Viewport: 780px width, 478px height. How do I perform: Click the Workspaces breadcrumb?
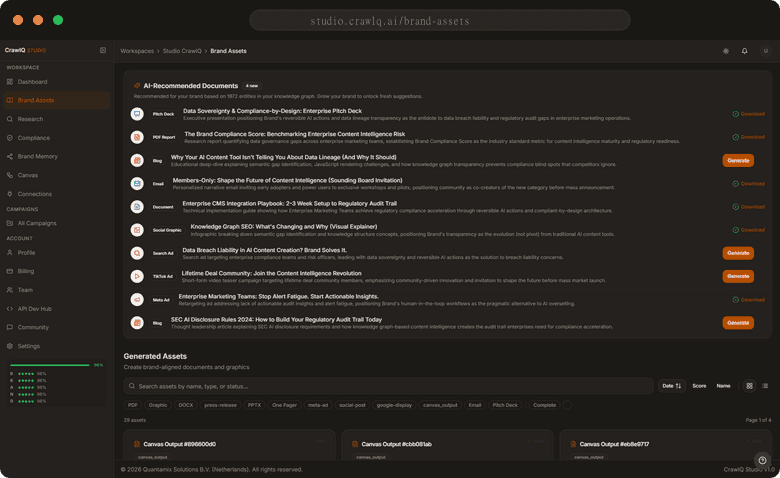(x=137, y=51)
